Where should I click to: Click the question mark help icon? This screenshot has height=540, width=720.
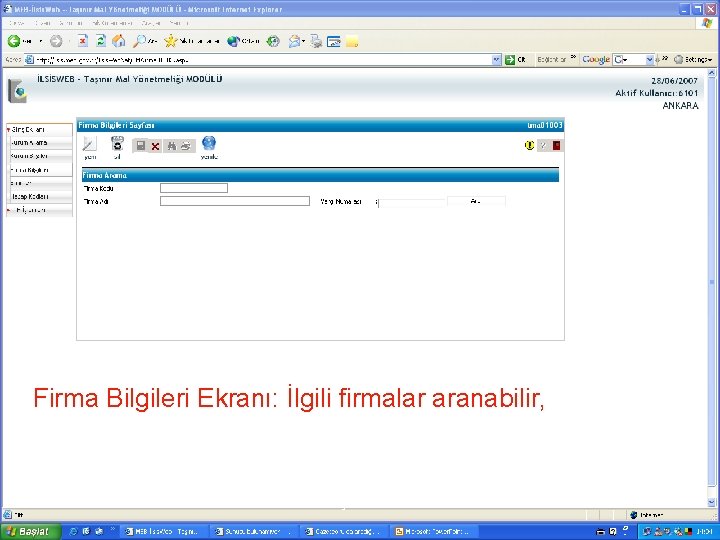point(543,146)
